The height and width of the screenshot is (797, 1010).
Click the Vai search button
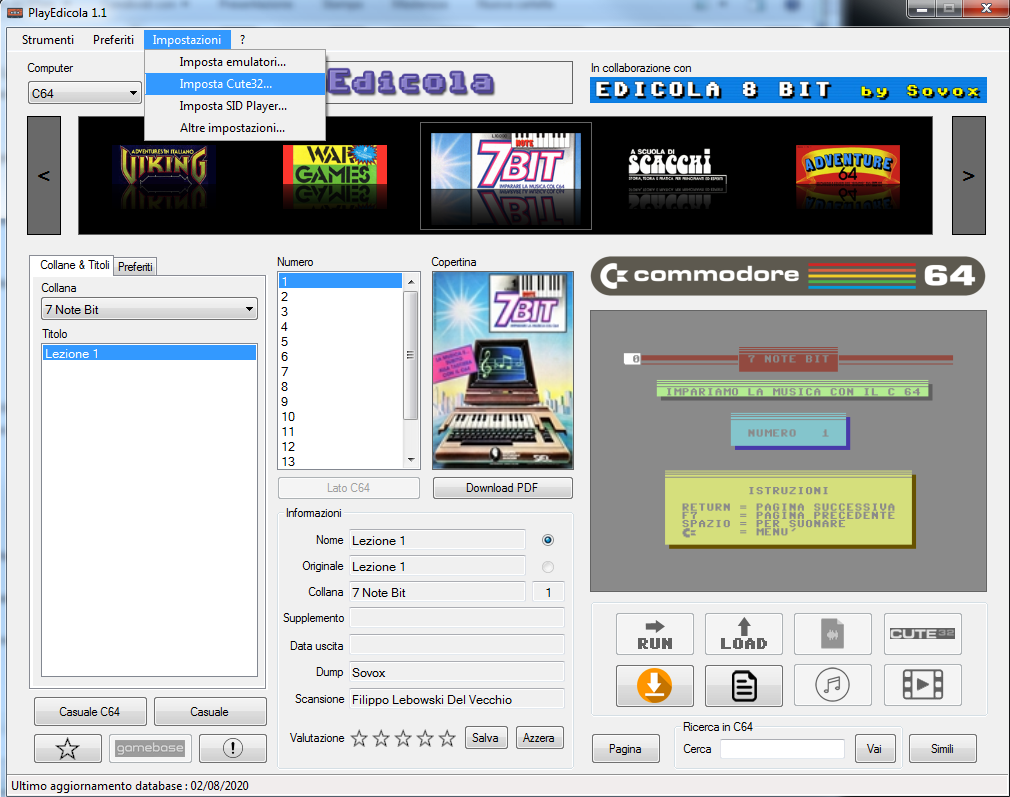[875, 749]
